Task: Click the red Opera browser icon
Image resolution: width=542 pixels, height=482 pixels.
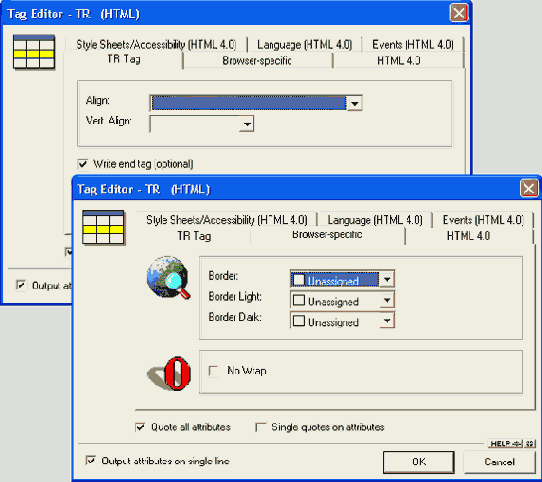Action: coord(169,373)
